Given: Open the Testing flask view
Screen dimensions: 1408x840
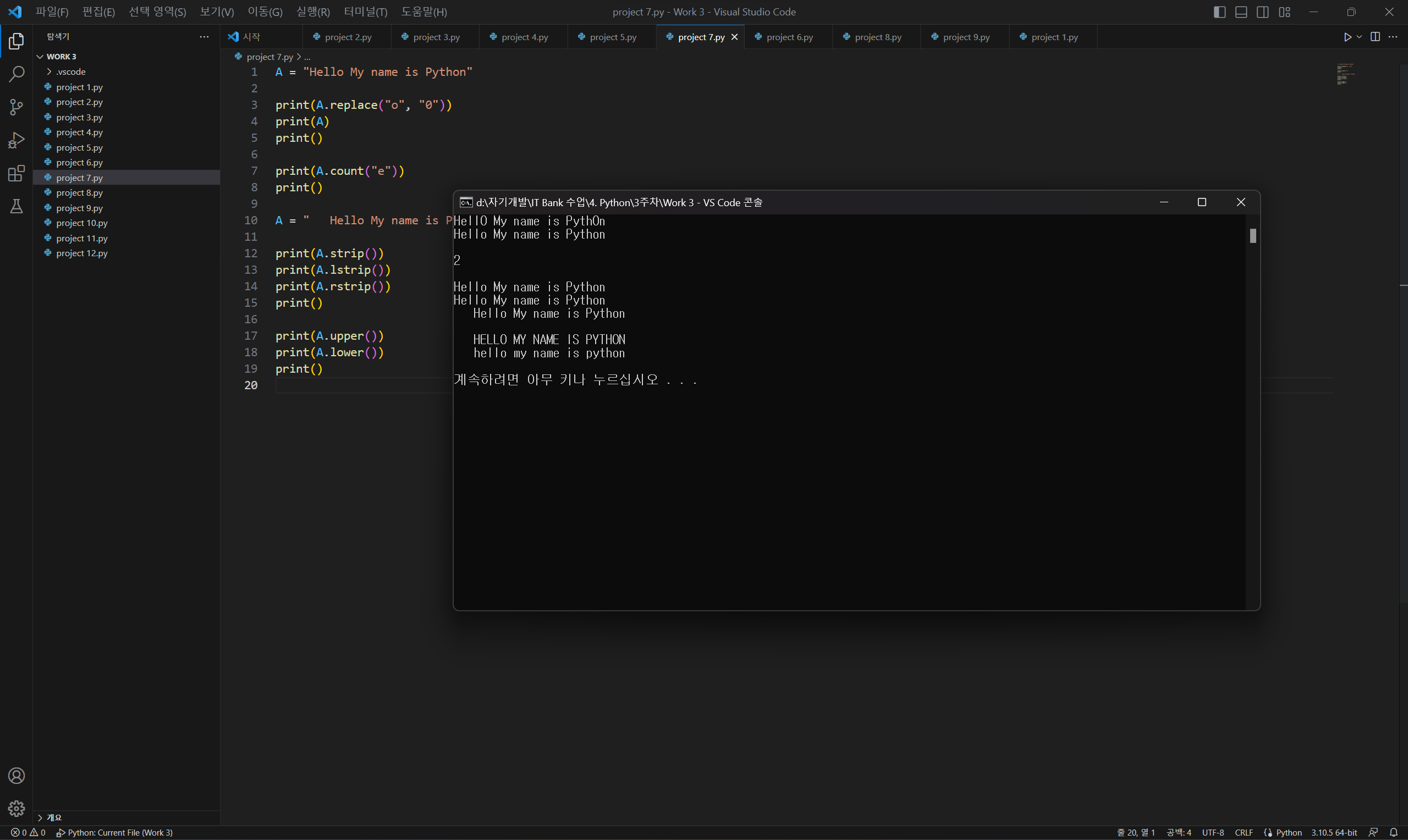Looking at the screenshot, I should click(x=16, y=206).
